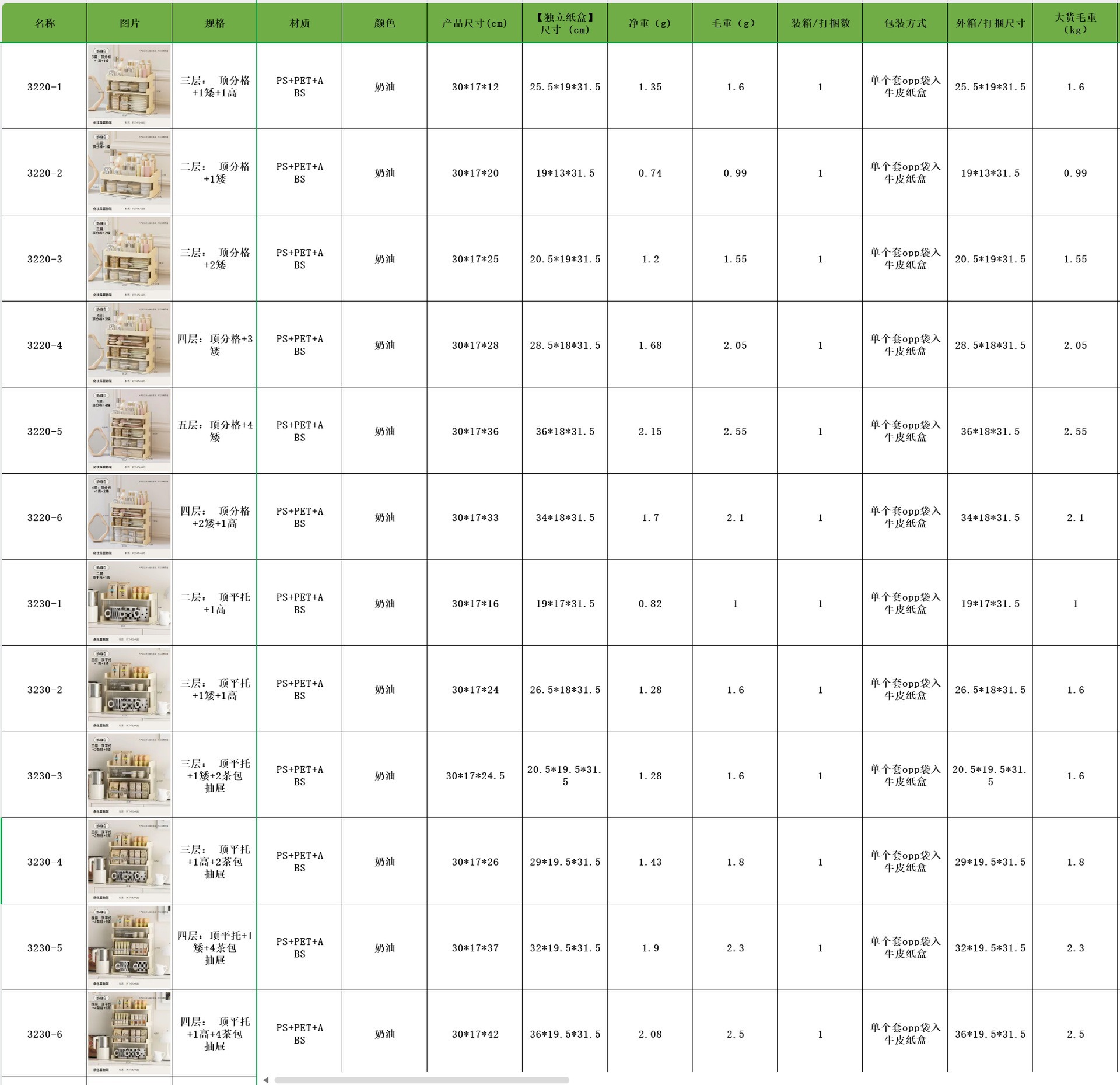This screenshot has width=1120, height=1085.
Task: Click the 包装方式 column header
Action: [x=905, y=23]
